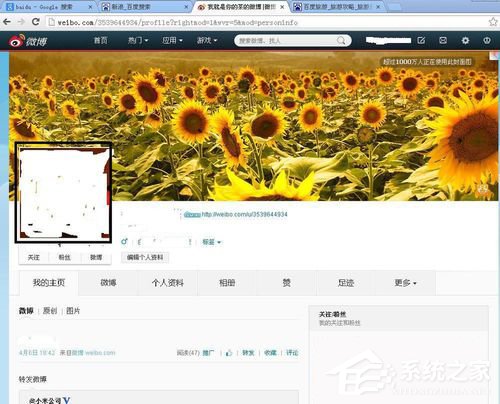Screen dimensions: 500x404
Task: Filter feed by 原创
Action: [x=50, y=311]
